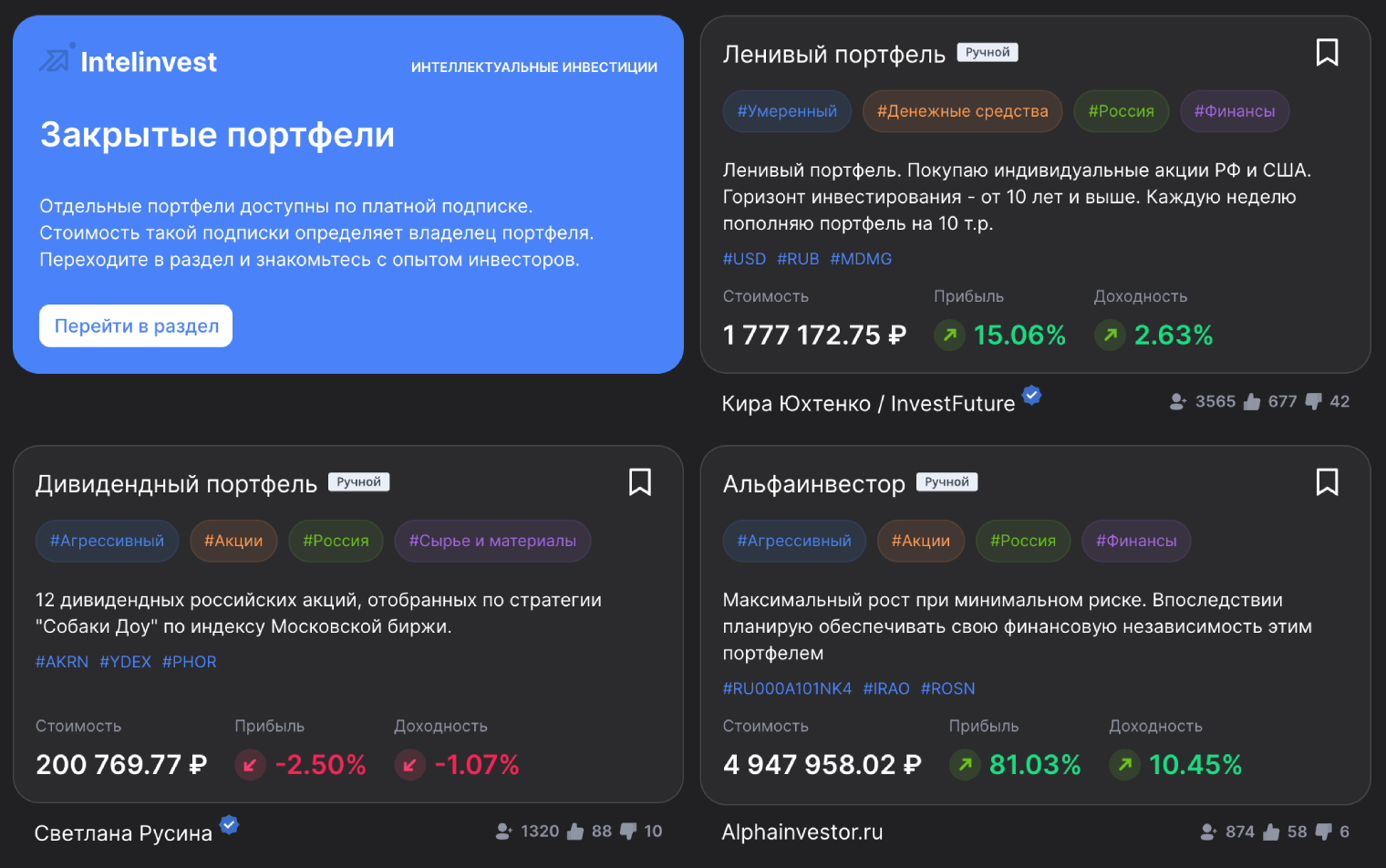Image resolution: width=1386 pixels, height=868 pixels.
Task: Select #Агрессивный tag in Альфаинвестор
Action: pyautogui.click(x=794, y=541)
